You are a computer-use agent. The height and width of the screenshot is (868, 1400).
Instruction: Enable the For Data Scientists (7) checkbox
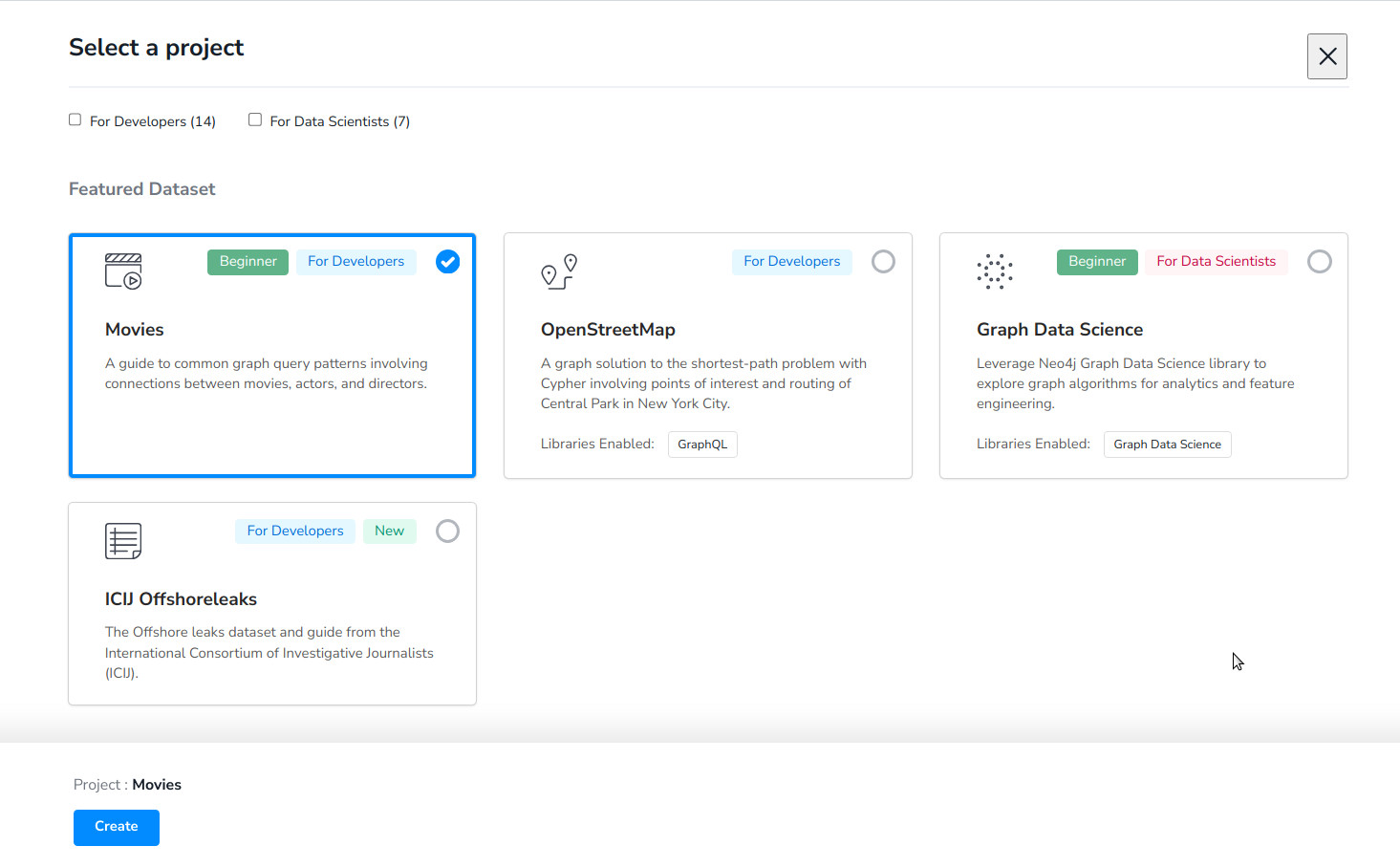[255, 119]
